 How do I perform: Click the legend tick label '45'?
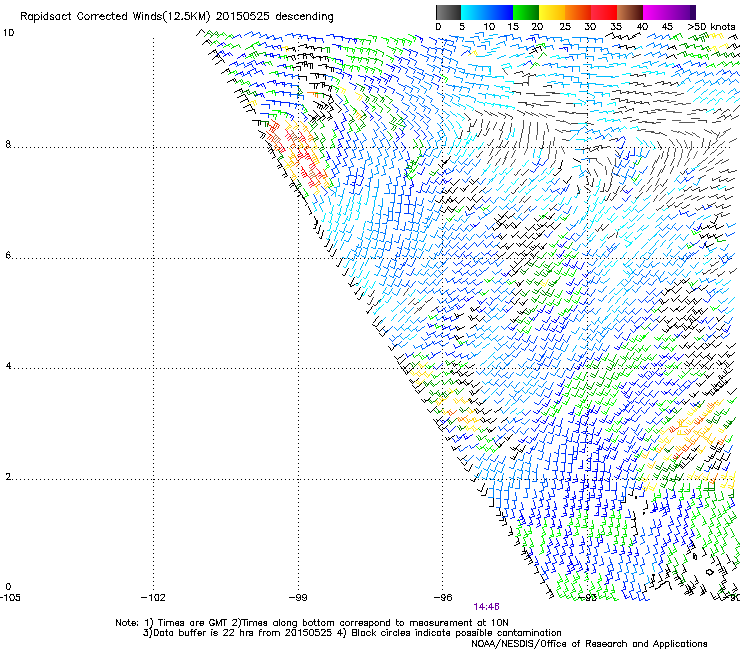coord(667,27)
